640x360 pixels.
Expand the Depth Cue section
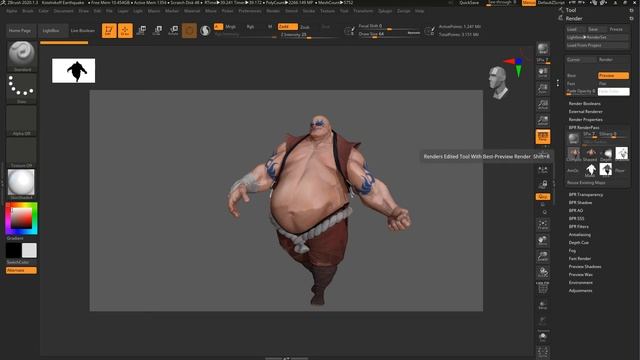point(578,242)
